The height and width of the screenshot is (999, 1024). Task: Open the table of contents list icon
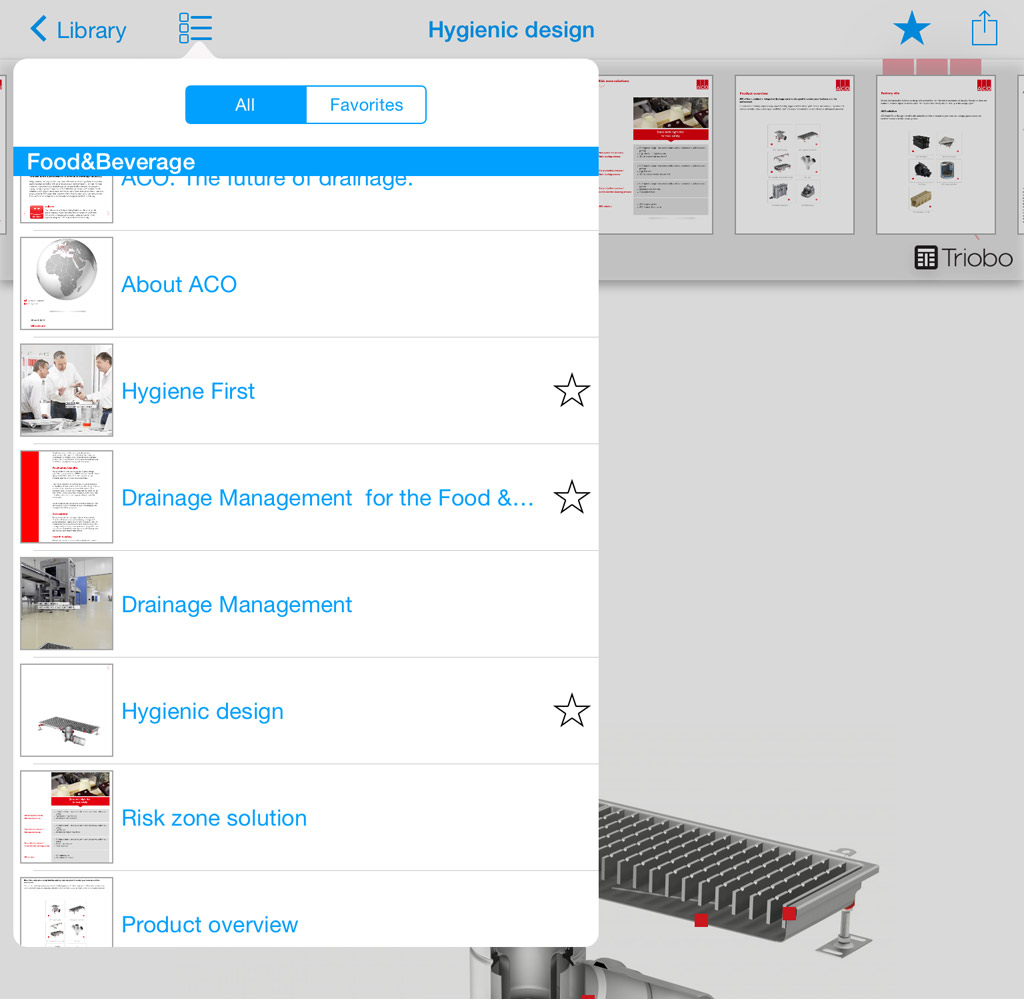click(x=195, y=29)
